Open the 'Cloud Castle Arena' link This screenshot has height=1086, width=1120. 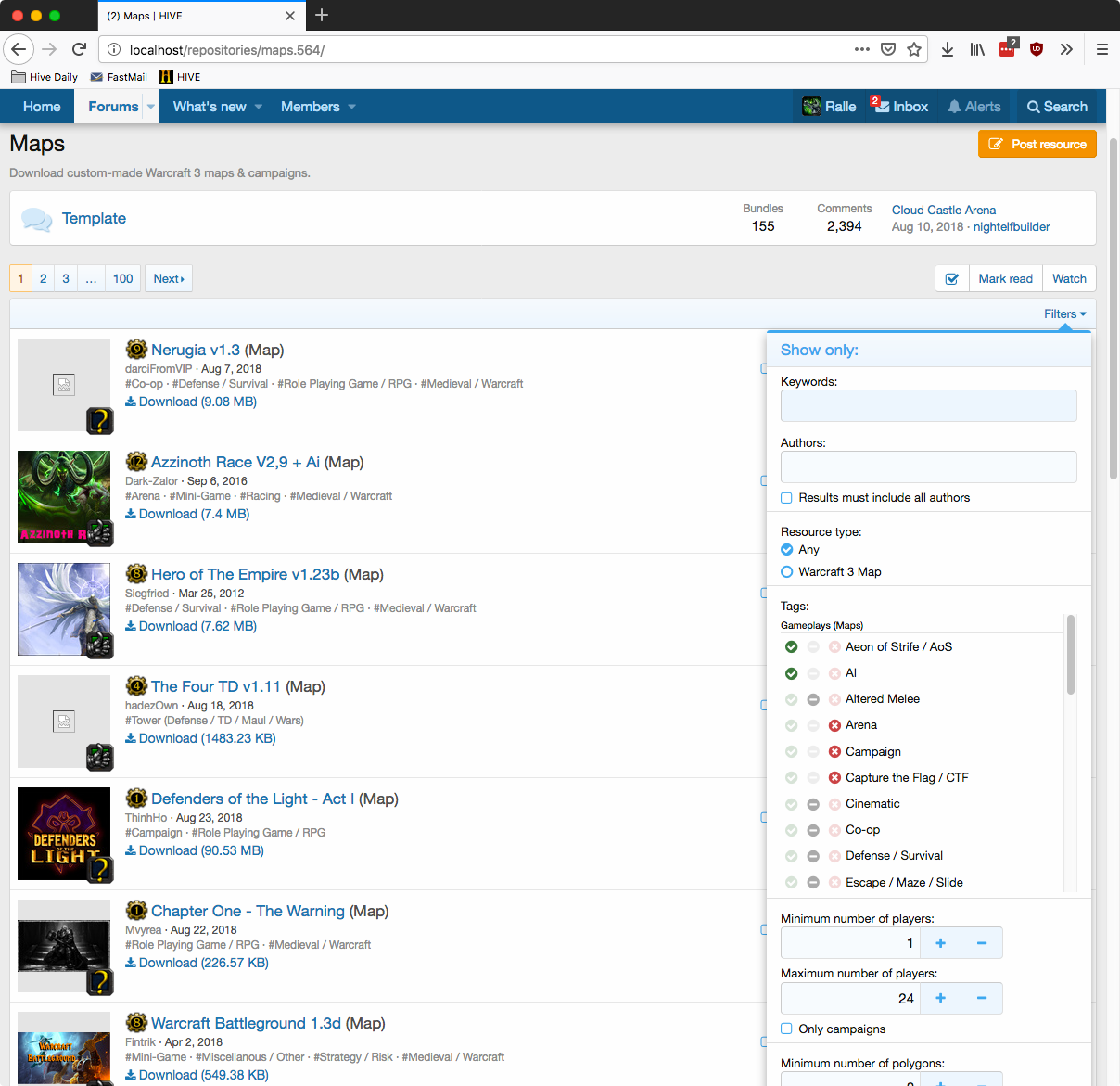tap(944, 210)
